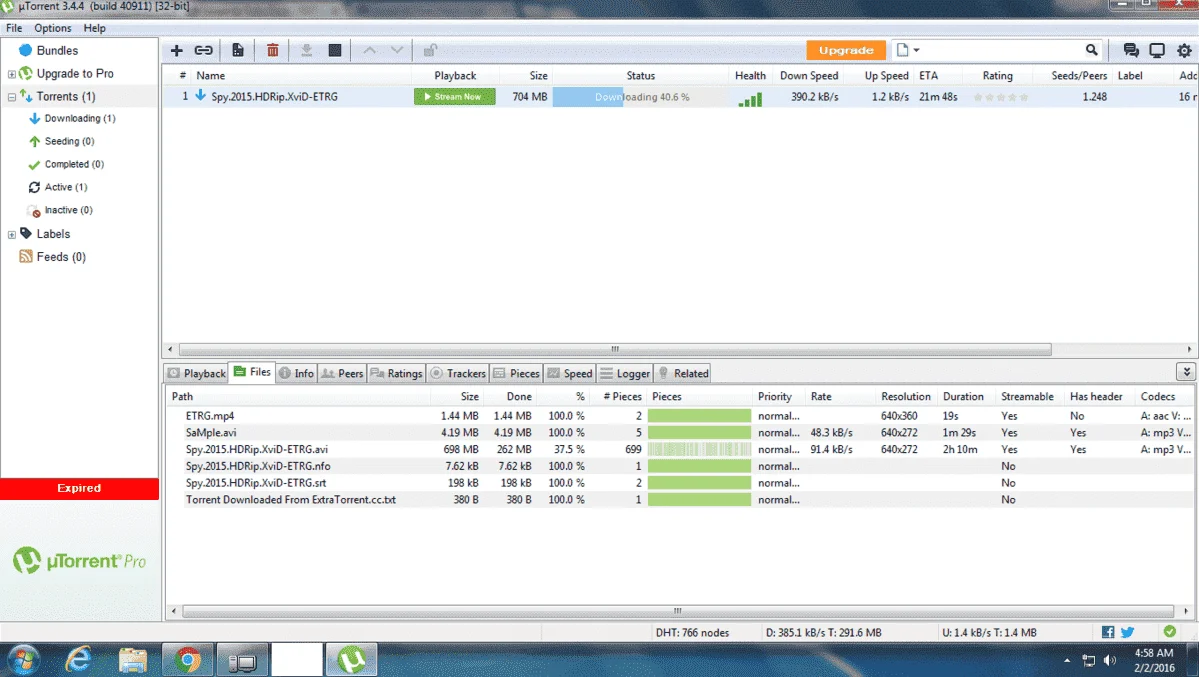Switch to the Pieces tab
Screen dimensions: 1199x677
point(516,373)
